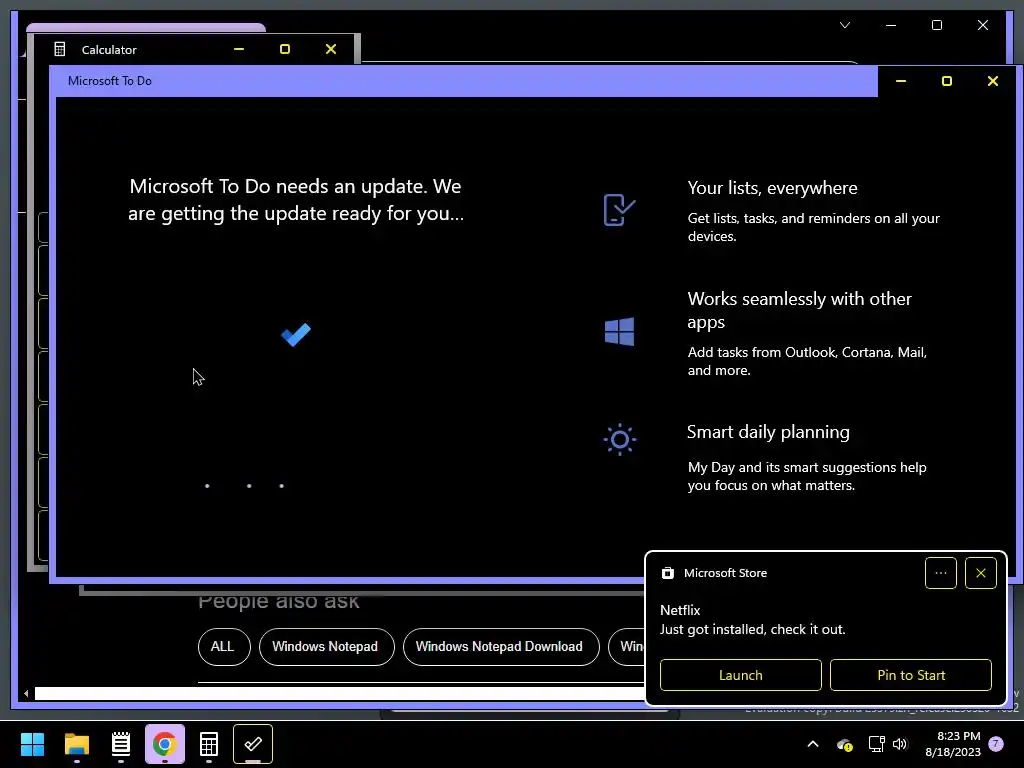
Task: Minimize the Chrome window
Action: point(891,25)
